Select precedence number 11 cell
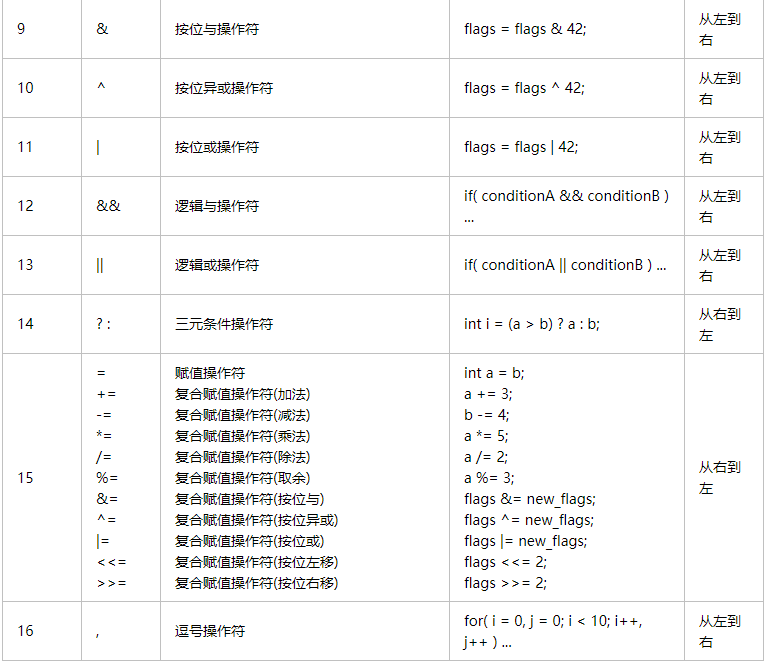Image resolution: width=766 pixels, height=664 pixels. click(x=42, y=147)
